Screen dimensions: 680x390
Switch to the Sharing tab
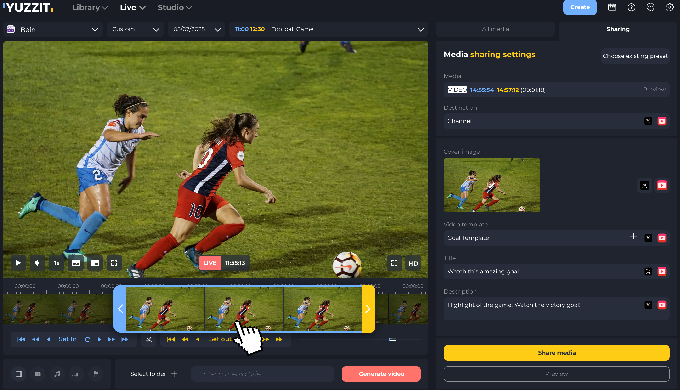click(x=618, y=29)
